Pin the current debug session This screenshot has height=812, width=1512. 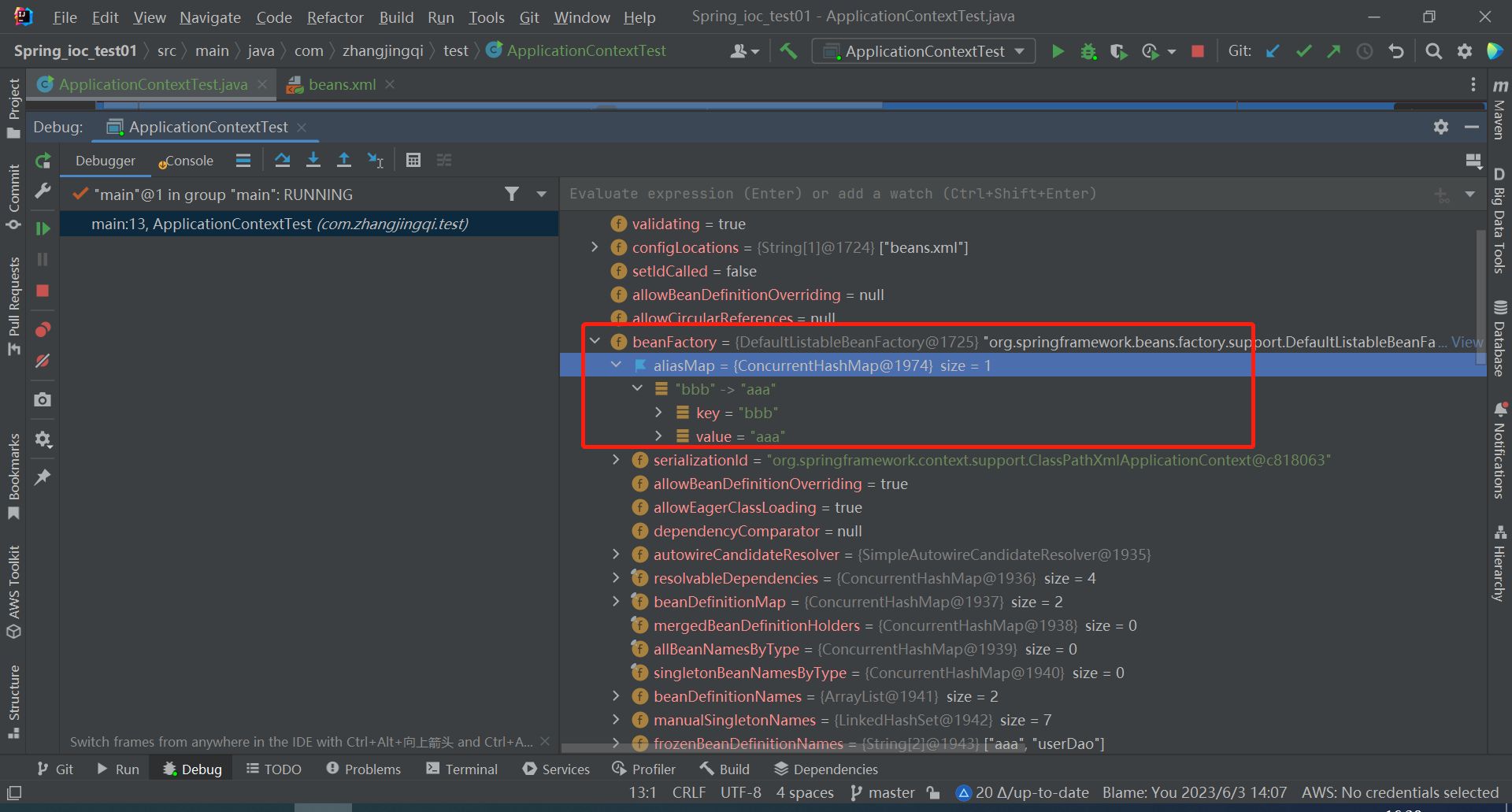coord(43,476)
